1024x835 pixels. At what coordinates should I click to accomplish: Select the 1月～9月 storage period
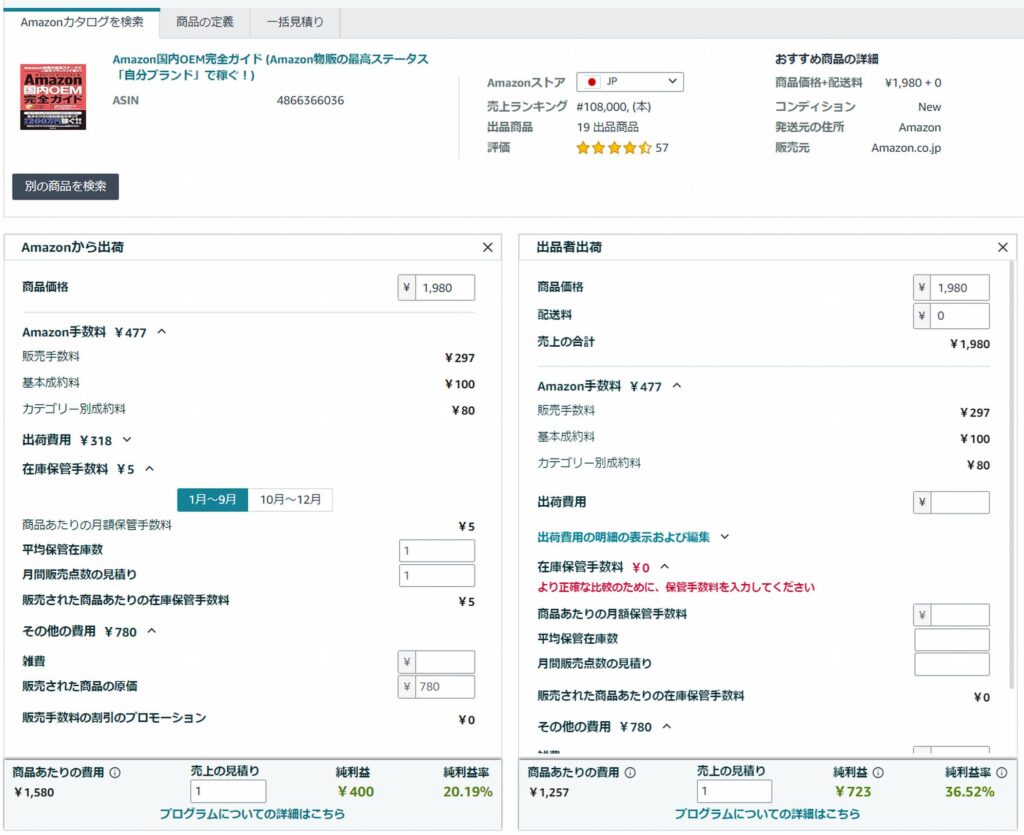[213, 500]
